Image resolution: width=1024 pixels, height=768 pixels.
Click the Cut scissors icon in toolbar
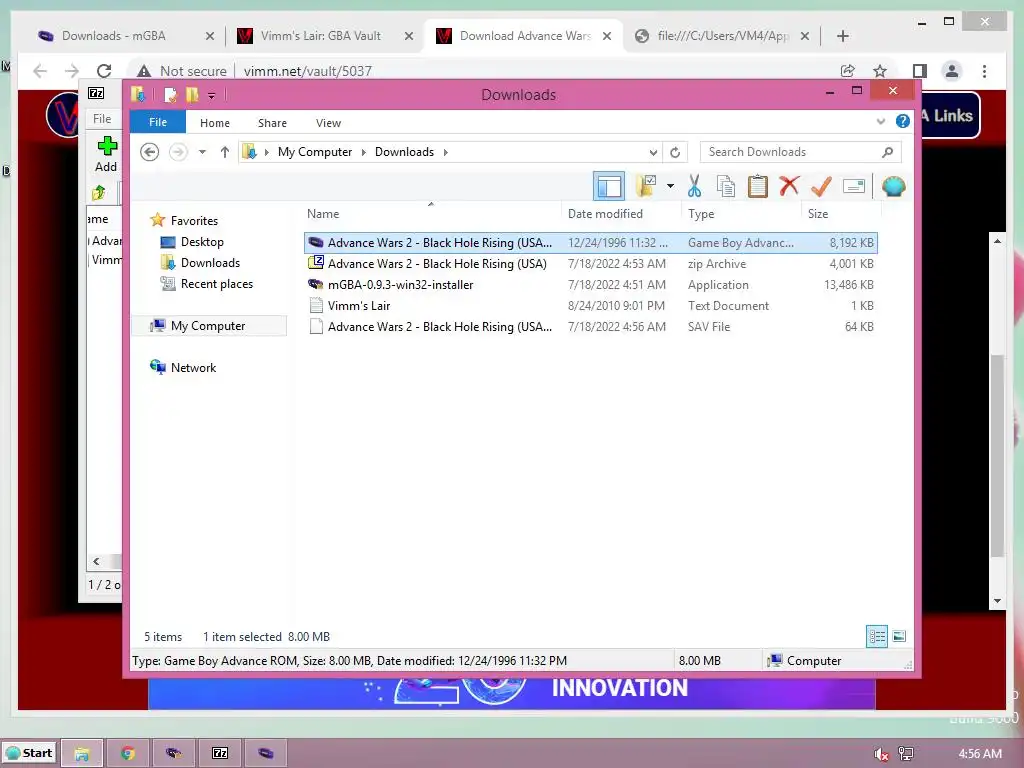[x=694, y=186]
